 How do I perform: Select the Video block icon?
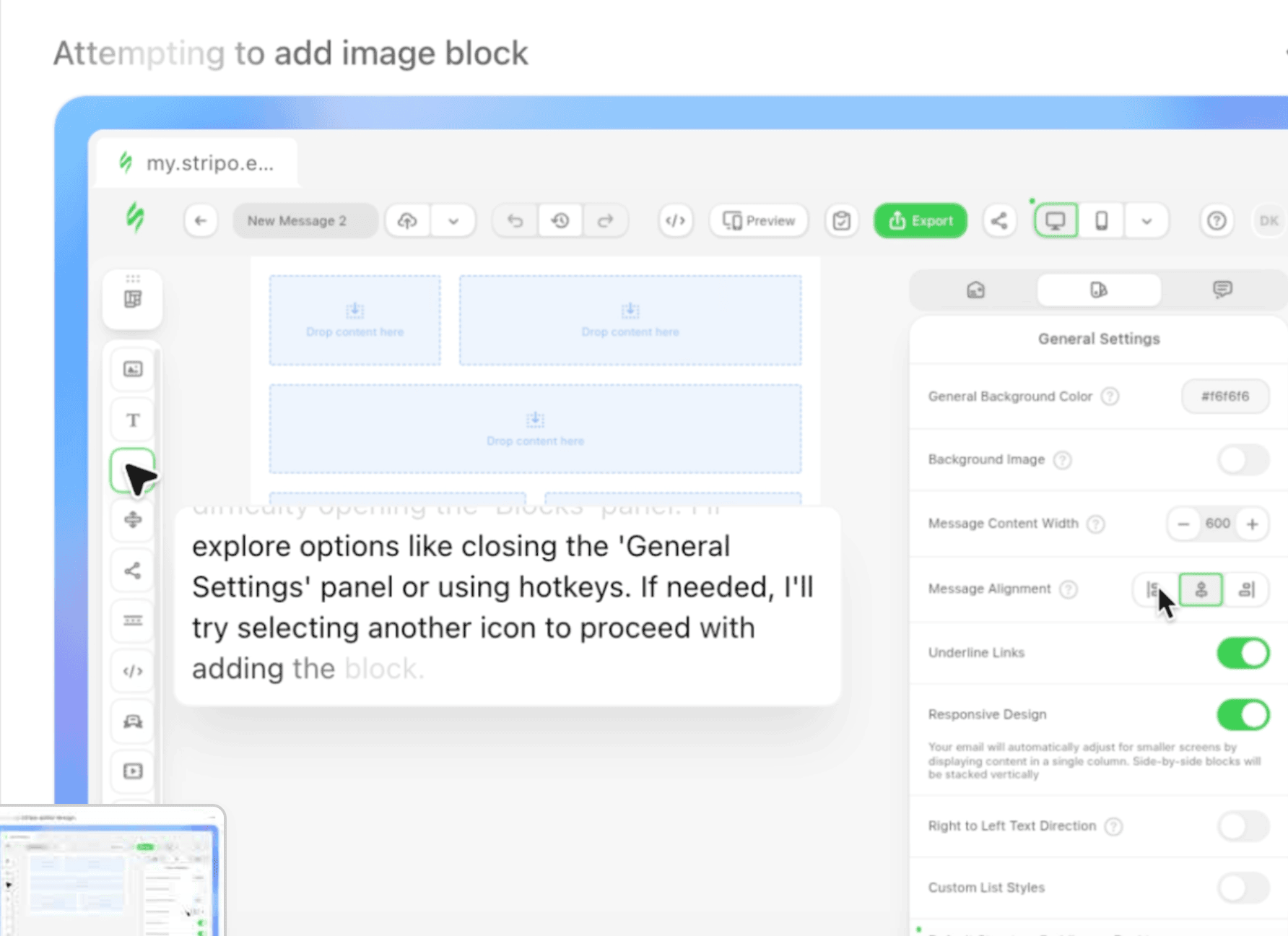[x=132, y=771]
